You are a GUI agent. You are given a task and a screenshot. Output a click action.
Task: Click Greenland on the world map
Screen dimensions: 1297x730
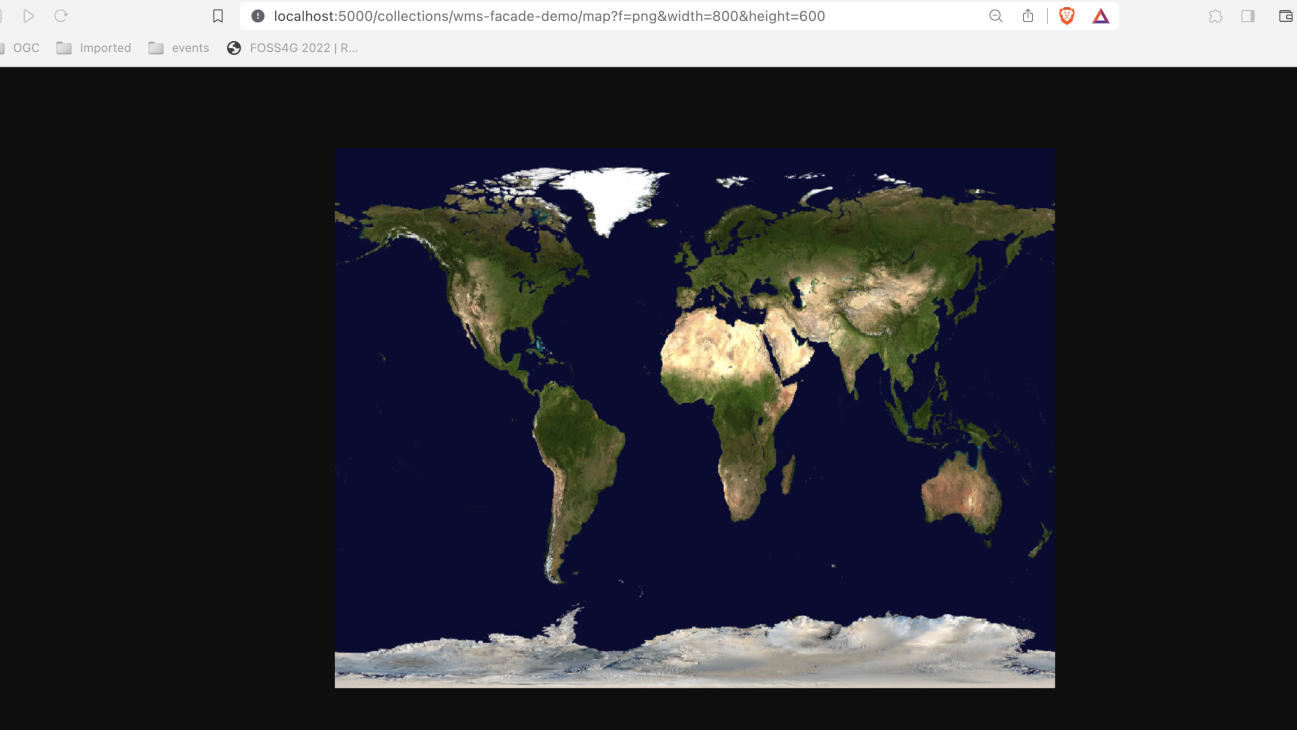(x=610, y=195)
